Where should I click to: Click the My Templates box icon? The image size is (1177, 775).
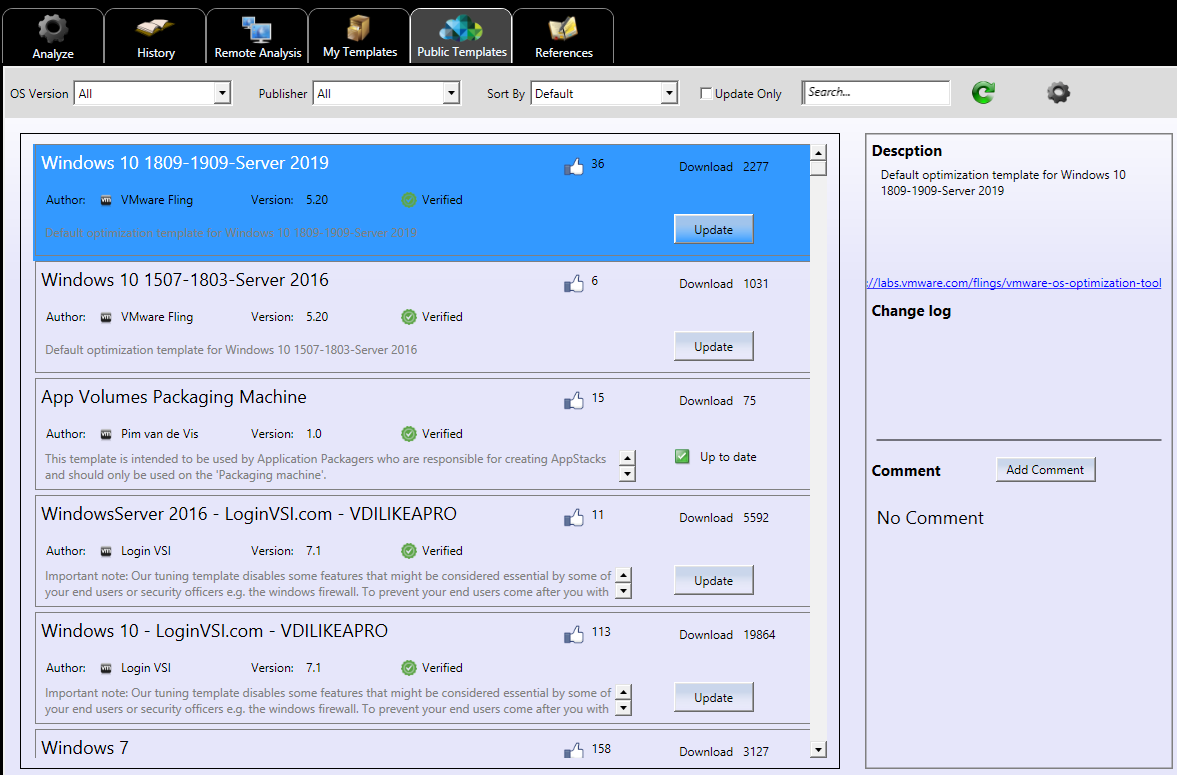click(359, 29)
